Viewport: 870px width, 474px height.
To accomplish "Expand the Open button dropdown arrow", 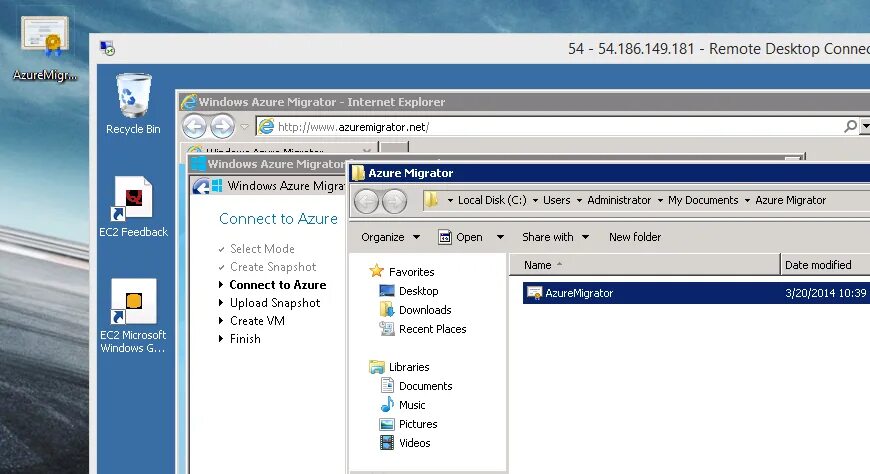I will (x=500, y=237).
